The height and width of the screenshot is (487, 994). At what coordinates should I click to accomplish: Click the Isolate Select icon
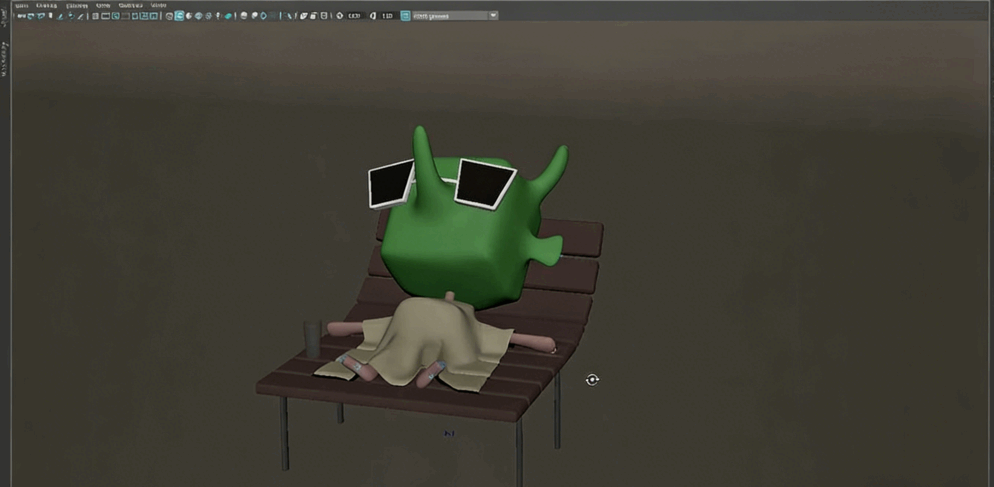pyautogui.click(x=288, y=16)
